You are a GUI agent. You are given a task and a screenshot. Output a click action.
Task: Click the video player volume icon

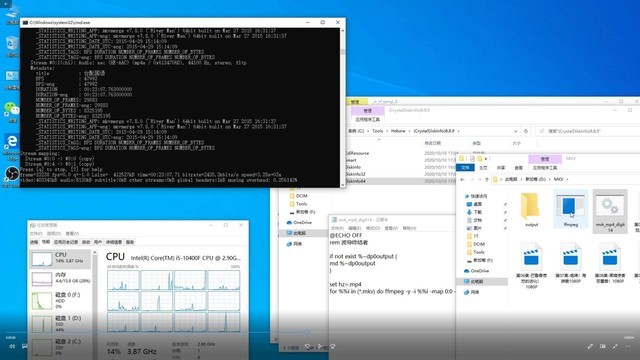pos(12,347)
